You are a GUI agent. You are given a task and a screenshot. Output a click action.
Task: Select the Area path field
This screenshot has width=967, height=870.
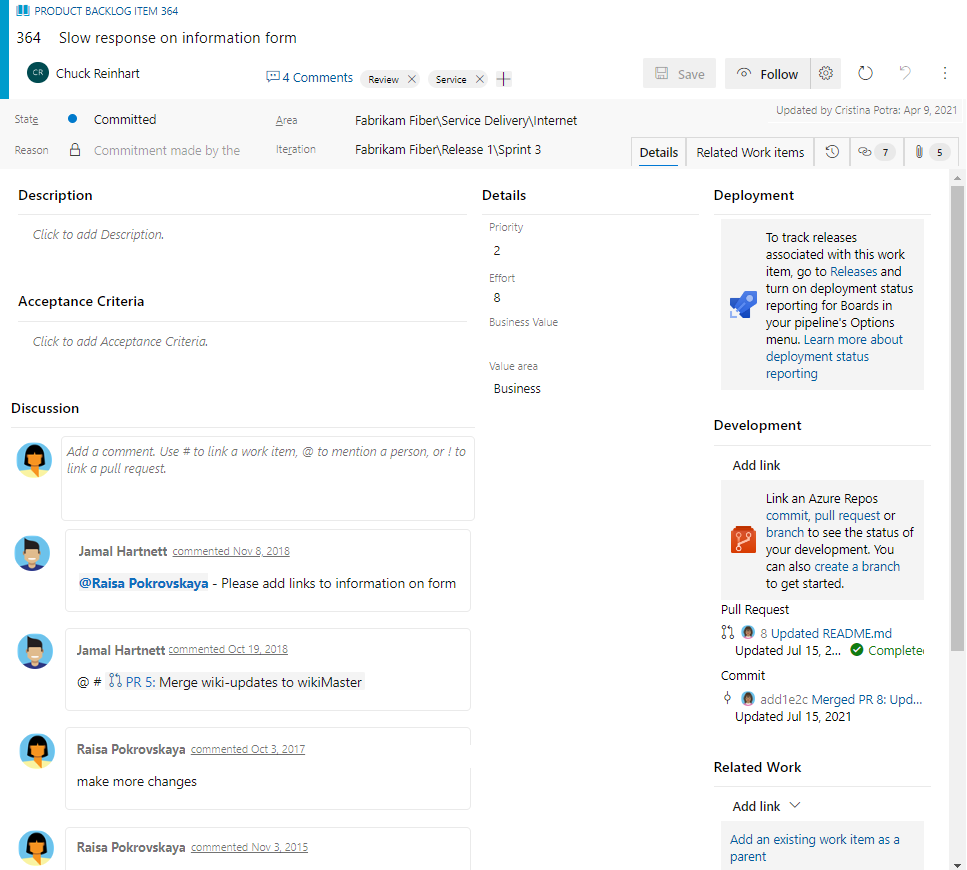point(466,121)
